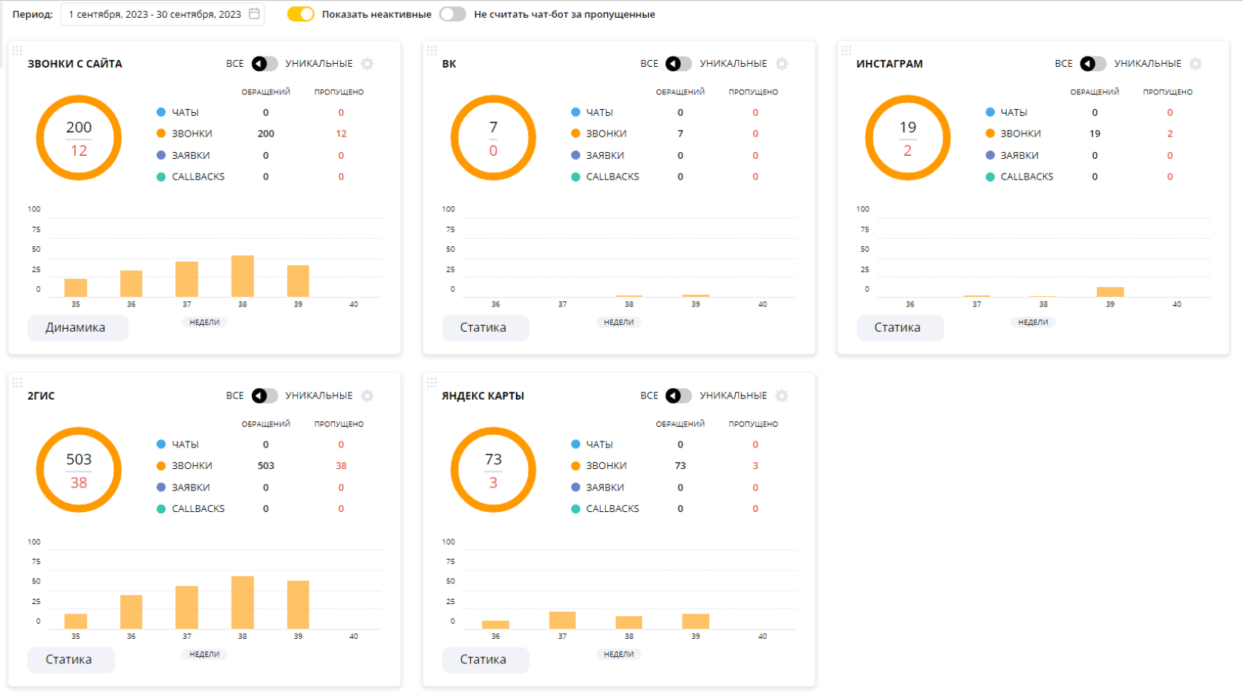The image size is (1243, 699).
Task: Open the period date range picker
Action: pos(162,14)
